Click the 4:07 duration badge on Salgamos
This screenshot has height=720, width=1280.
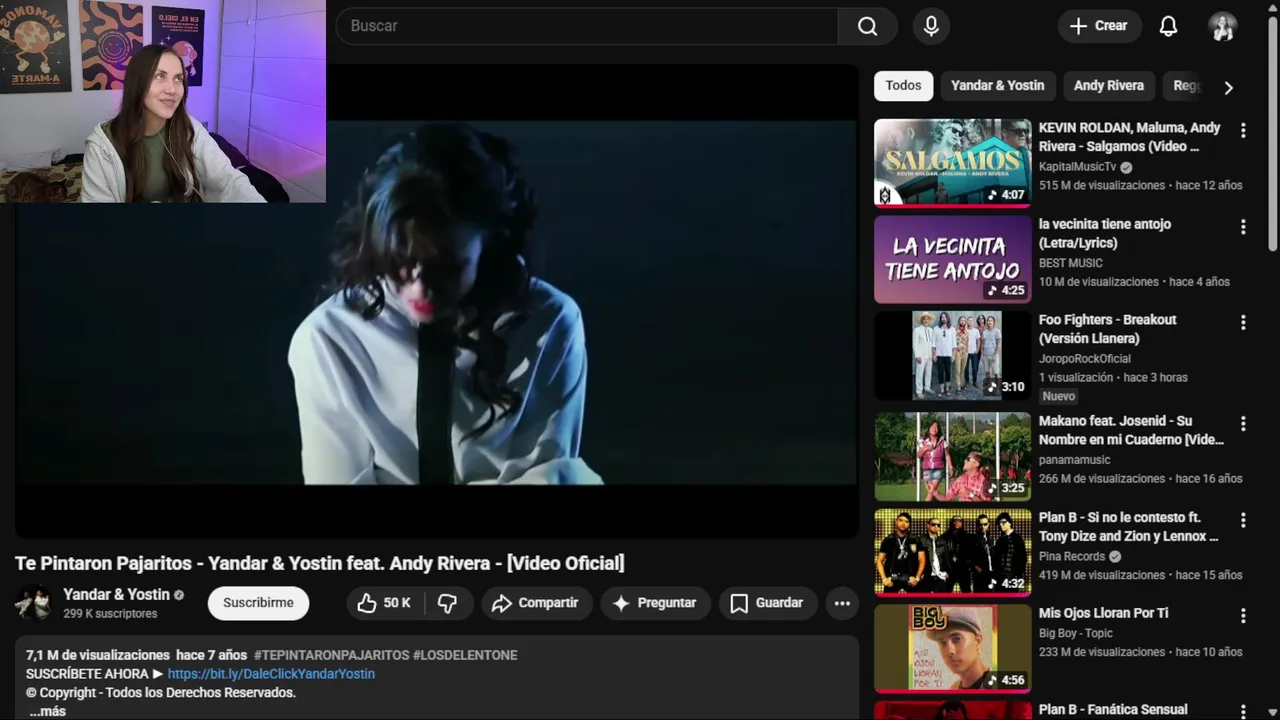pyautogui.click(x=1005, y=195)
